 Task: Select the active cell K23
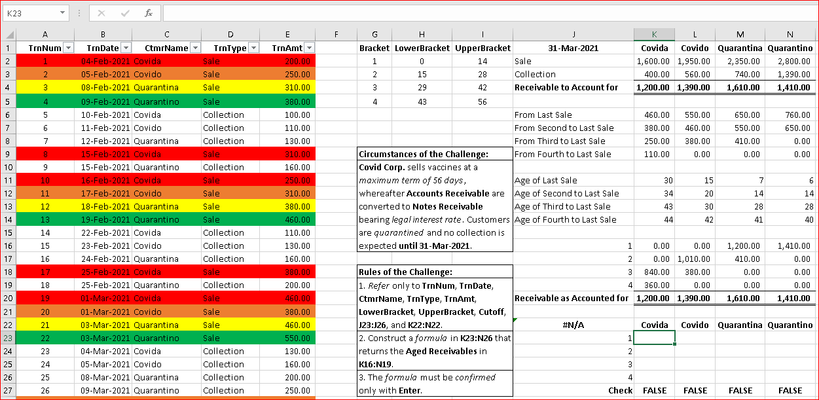[654, 338]
